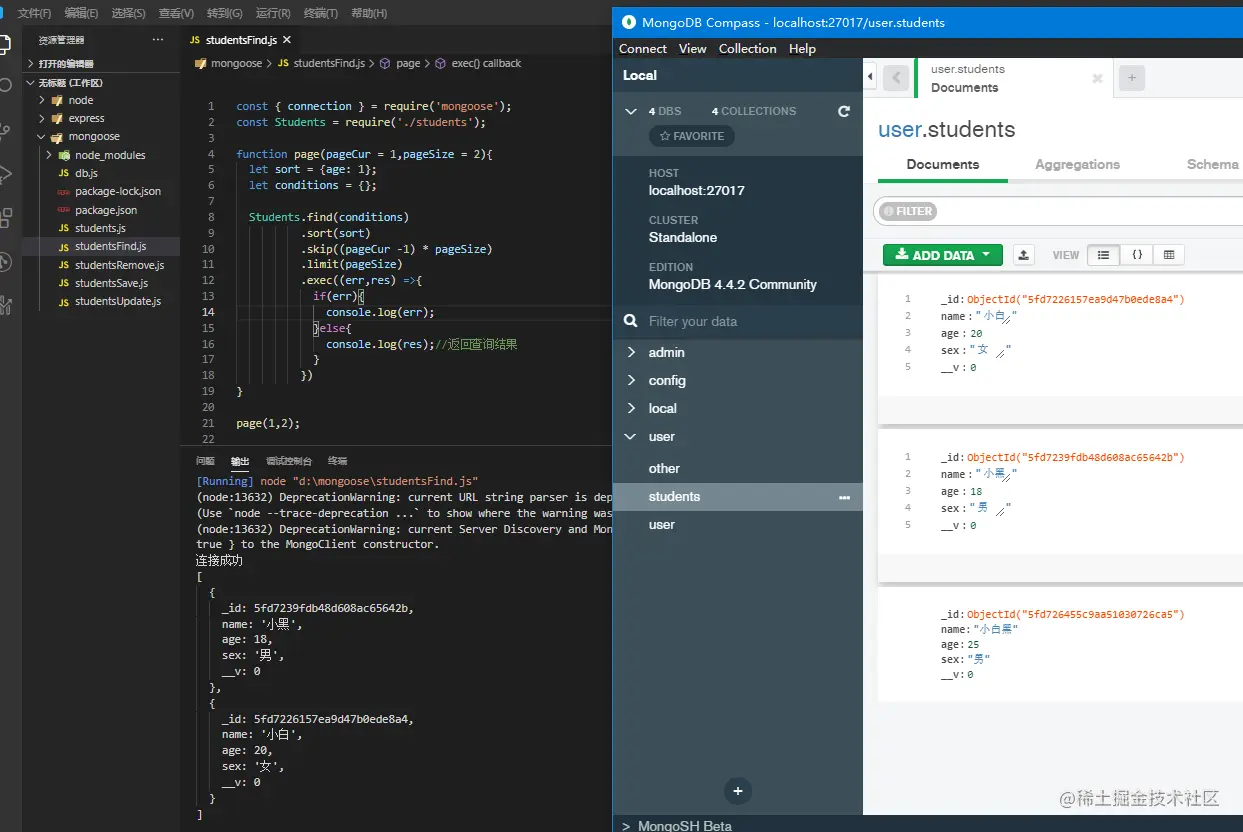Open the 帮助(H) menu
Image resolution: width=1243 pixels, height=832 pixels.
pyautogui.click(x=369, y=13)
